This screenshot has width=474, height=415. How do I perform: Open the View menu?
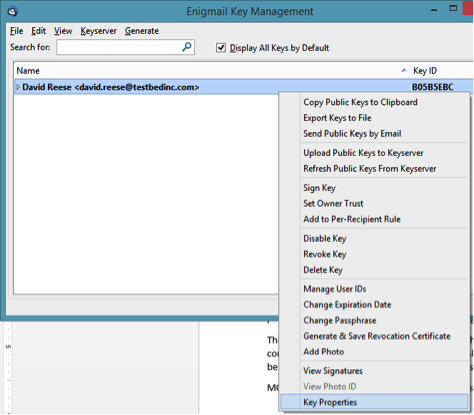tap(63, 31)
